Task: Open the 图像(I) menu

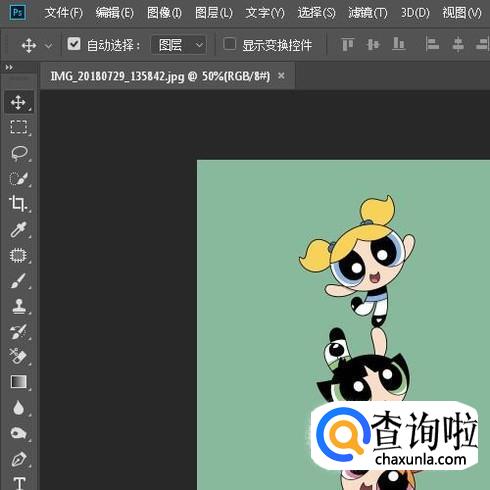Action: pyautogui.click(x=164, y=13)
